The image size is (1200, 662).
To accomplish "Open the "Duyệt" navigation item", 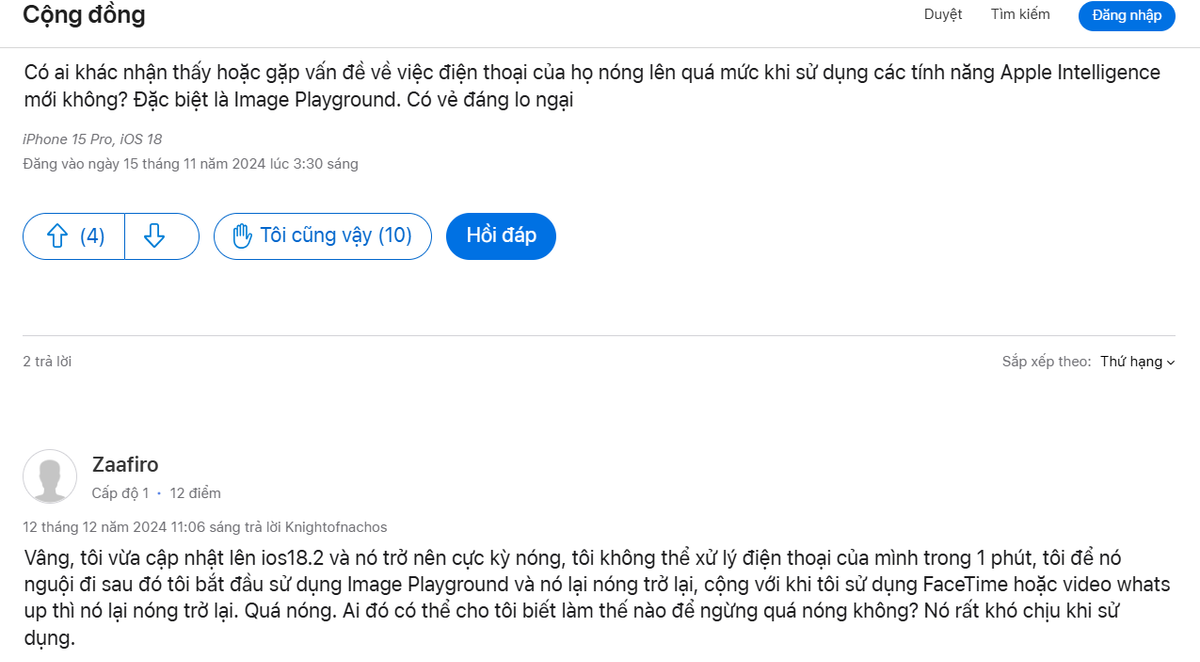I will click(x=942, y=14).
